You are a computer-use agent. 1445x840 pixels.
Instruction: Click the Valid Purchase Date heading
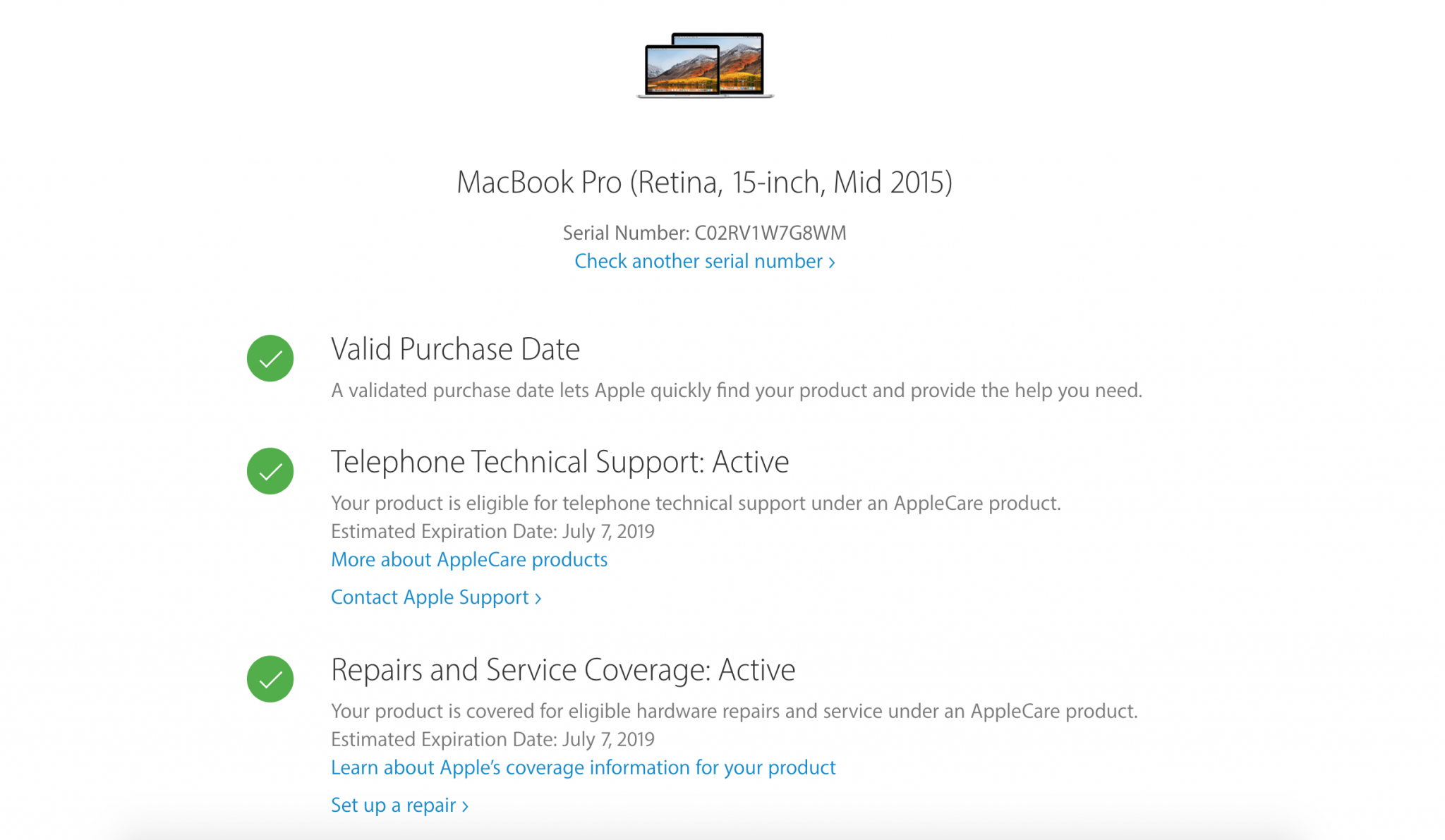(x=456, y=349)
